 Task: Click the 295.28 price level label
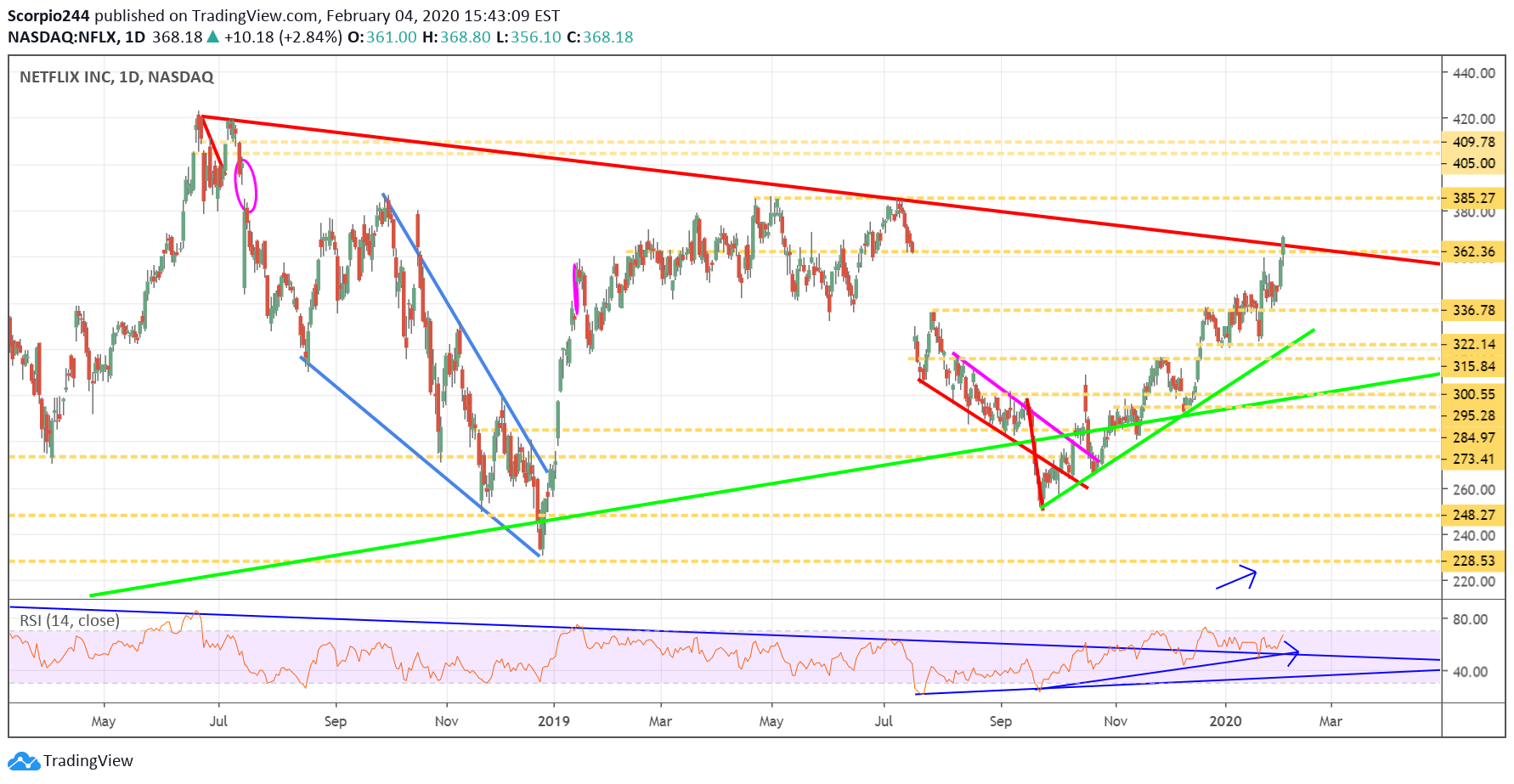pyautogui.click(x=1474, y=415)
